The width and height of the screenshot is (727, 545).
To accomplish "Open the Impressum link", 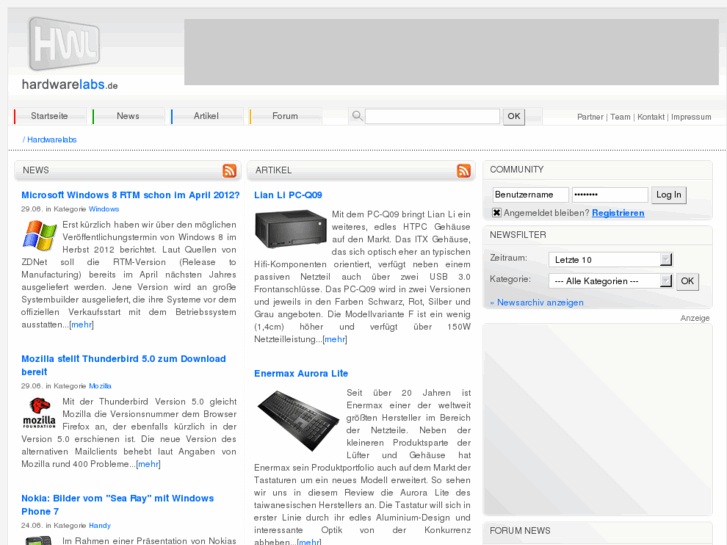I will [691, 117].
